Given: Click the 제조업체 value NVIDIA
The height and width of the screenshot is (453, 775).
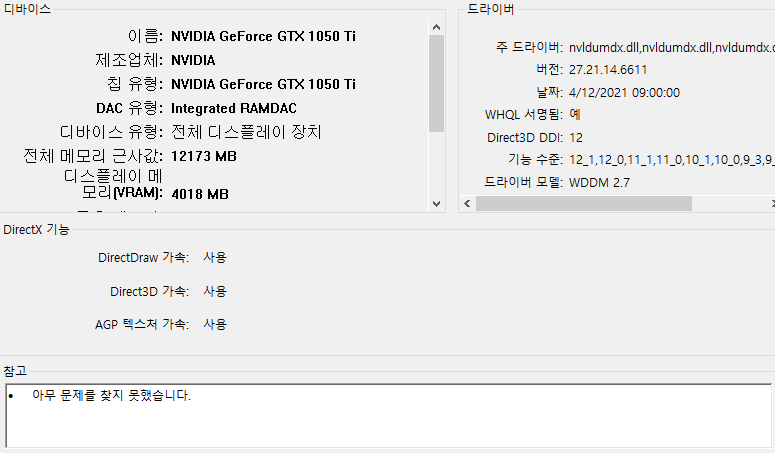Looking at the screenshot, I should [193, 60].
